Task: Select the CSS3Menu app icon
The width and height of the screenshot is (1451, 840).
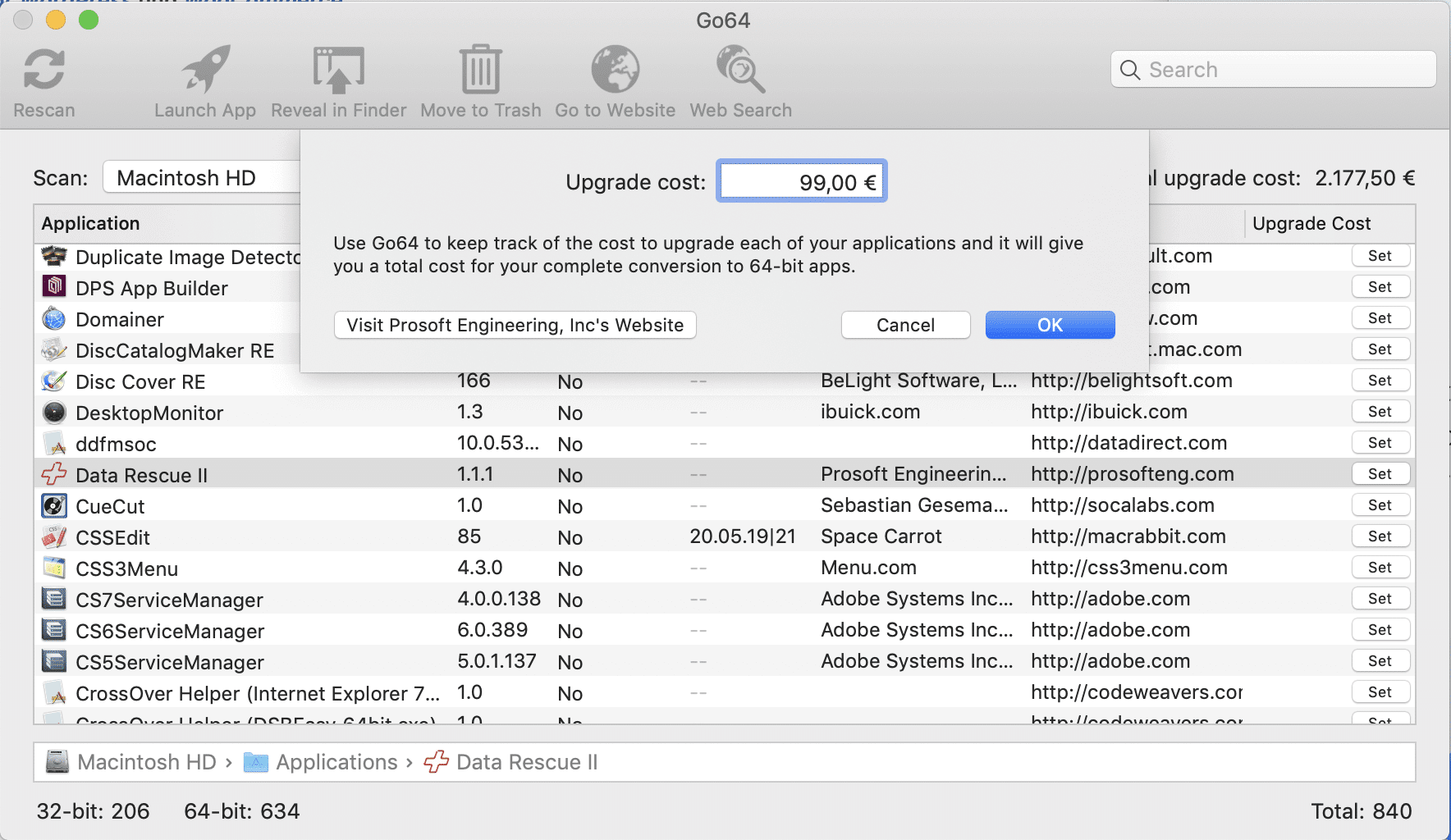Action: pos(54,568)
